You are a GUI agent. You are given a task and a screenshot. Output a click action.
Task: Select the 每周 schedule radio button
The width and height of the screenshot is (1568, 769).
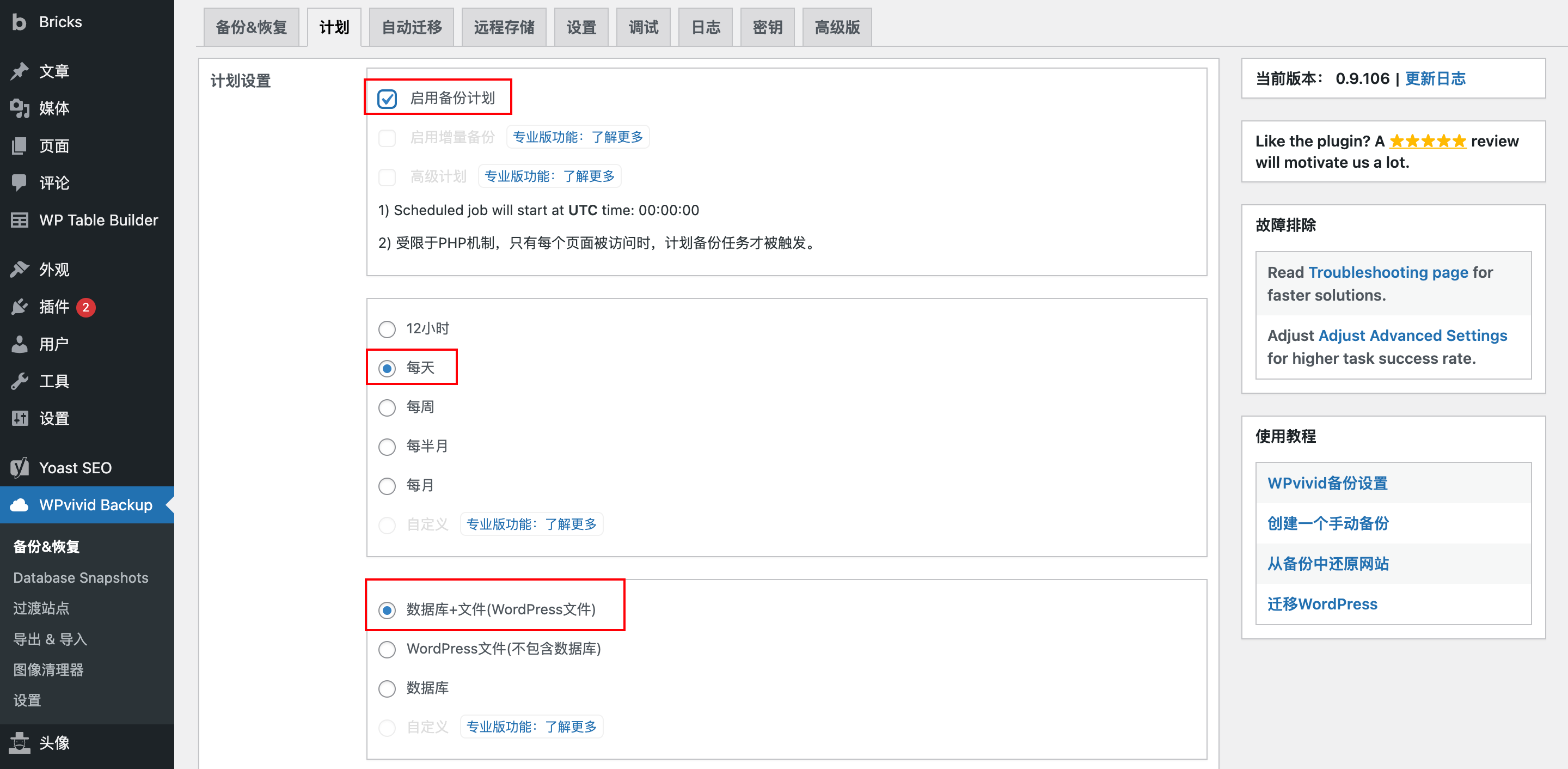coord(387,407)
